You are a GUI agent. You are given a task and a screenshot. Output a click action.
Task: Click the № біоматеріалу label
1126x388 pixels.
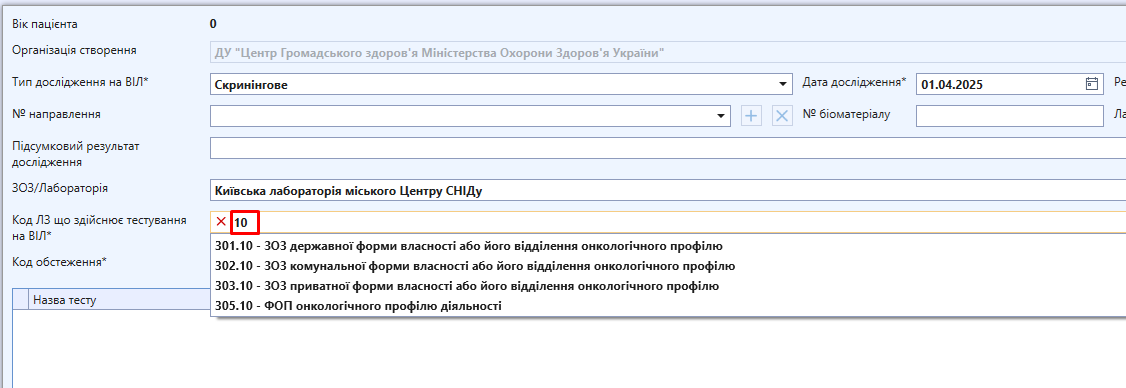tap(847, 114)
